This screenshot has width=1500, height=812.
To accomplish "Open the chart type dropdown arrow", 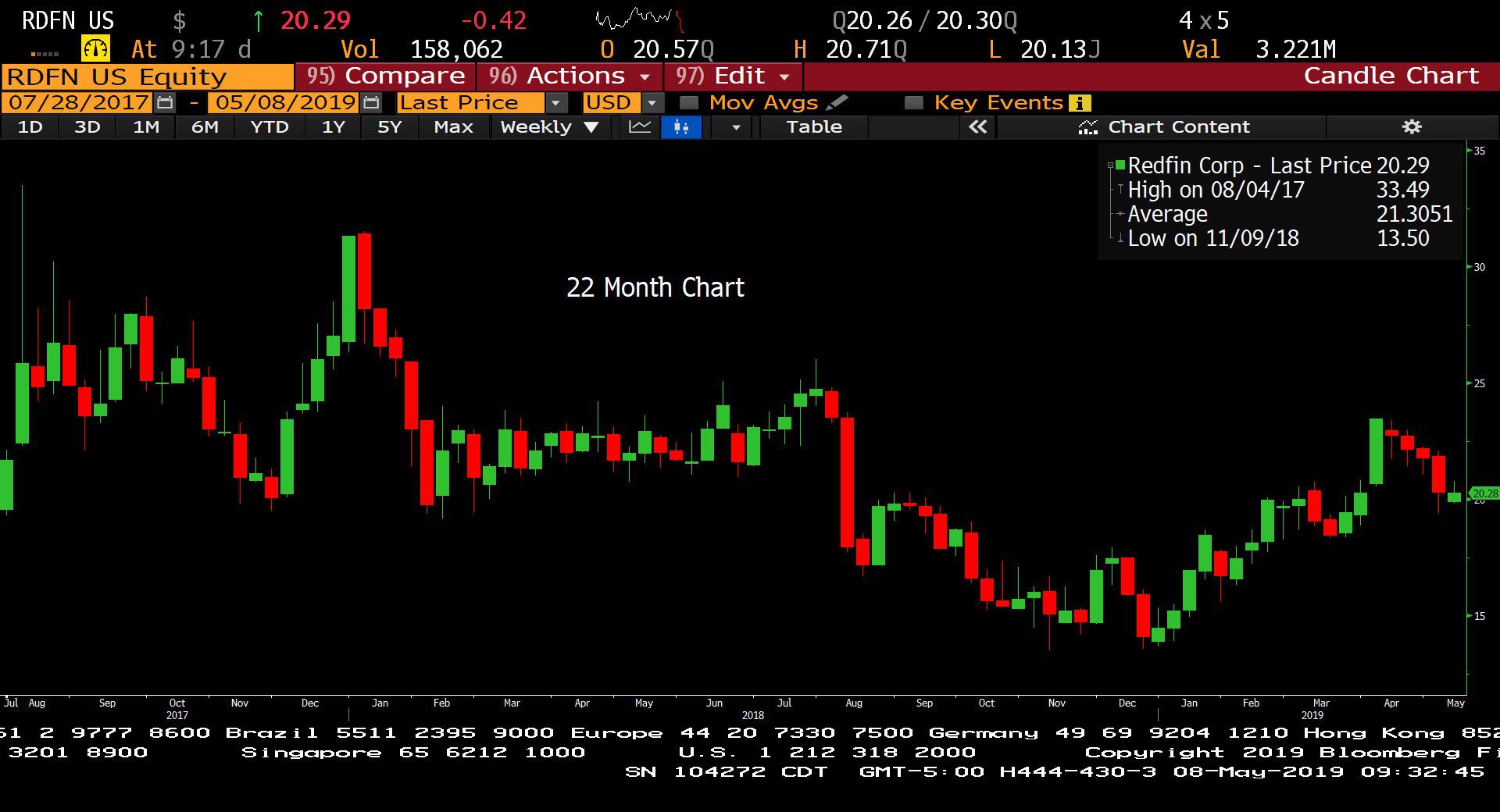I will pos(735,127).
